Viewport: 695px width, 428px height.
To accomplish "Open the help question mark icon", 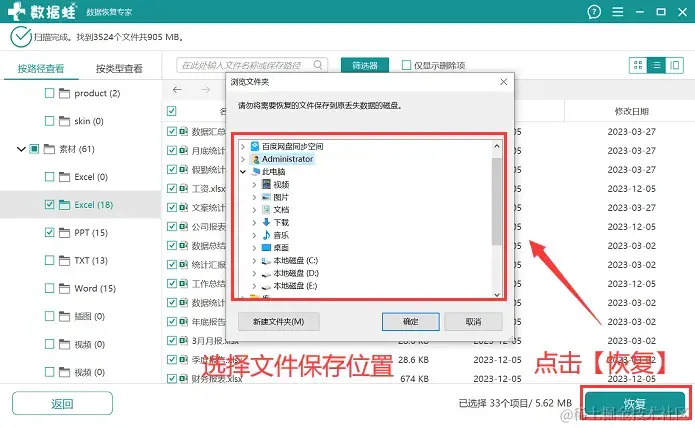I will coord(594,12).
